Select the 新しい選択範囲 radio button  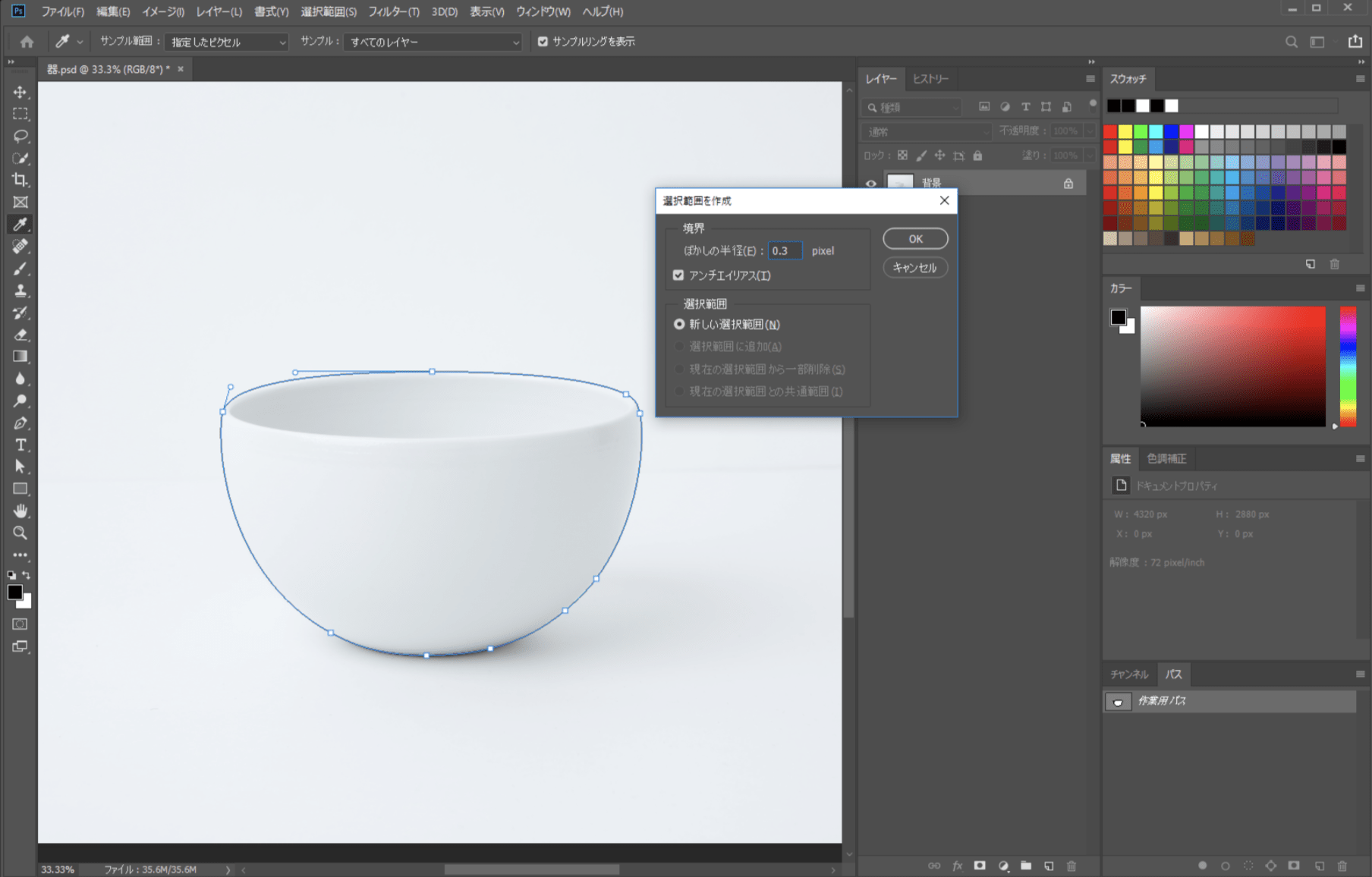click(679, 324)
